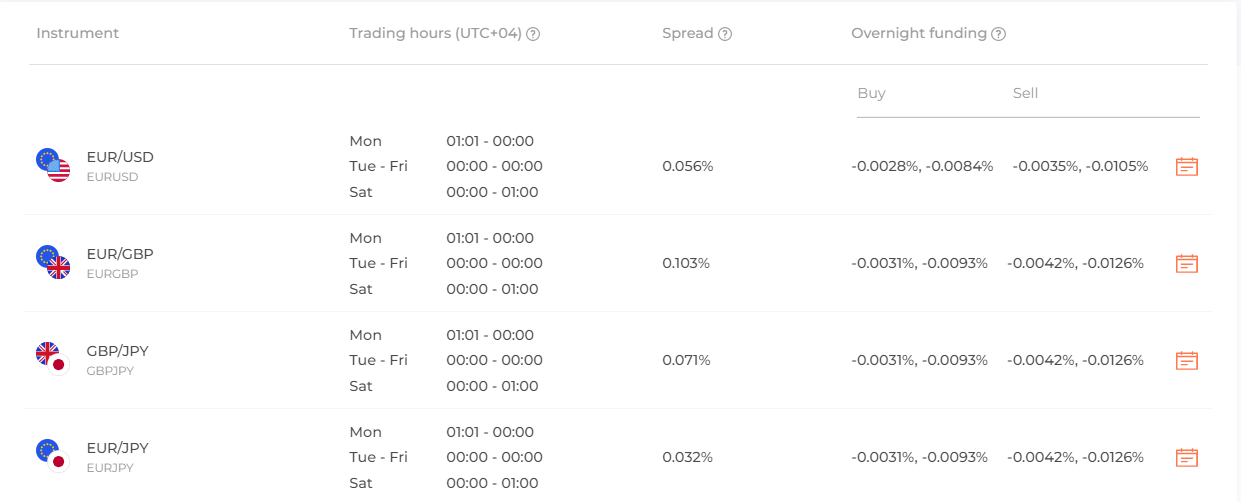Open the EUR/GBP overnight funding calendar icon
The width and height of the screenshot is (1241, 502).
1187,264
